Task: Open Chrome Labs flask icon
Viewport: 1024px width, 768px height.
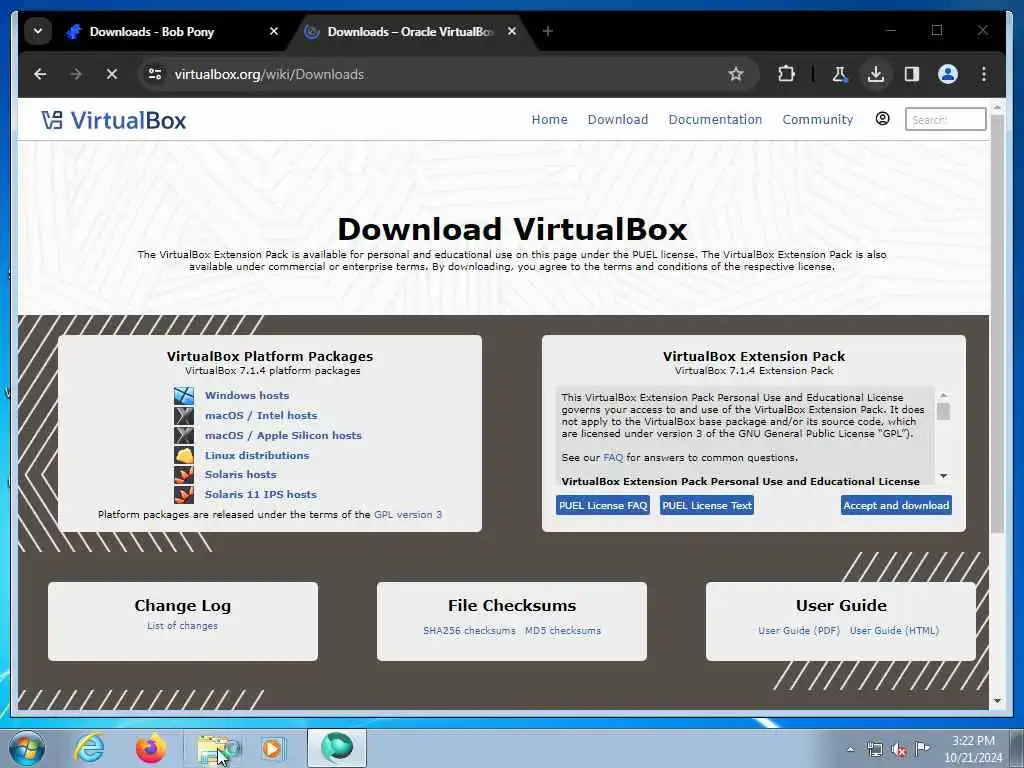Action: tap(840, 74)
